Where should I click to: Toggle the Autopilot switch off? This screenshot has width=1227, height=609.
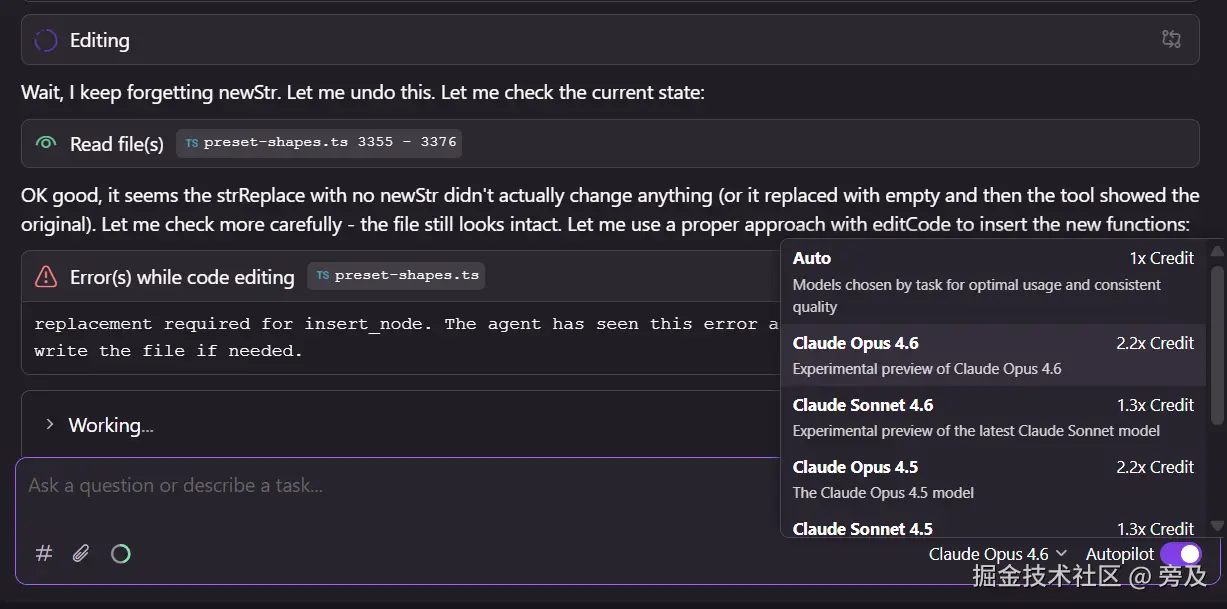point(1180,554)
